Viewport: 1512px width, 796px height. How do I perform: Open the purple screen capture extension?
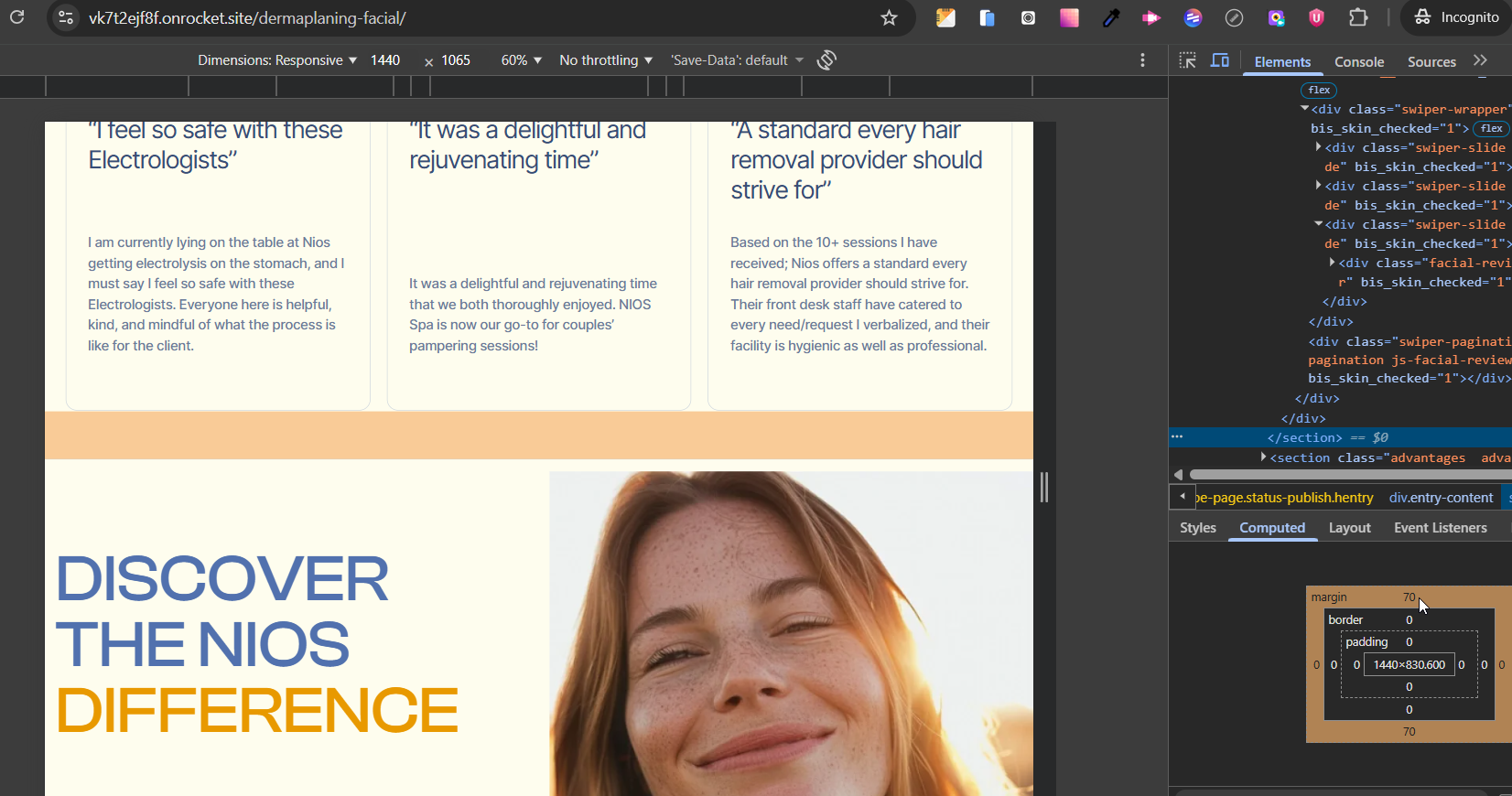click(x=1276, y=17)
